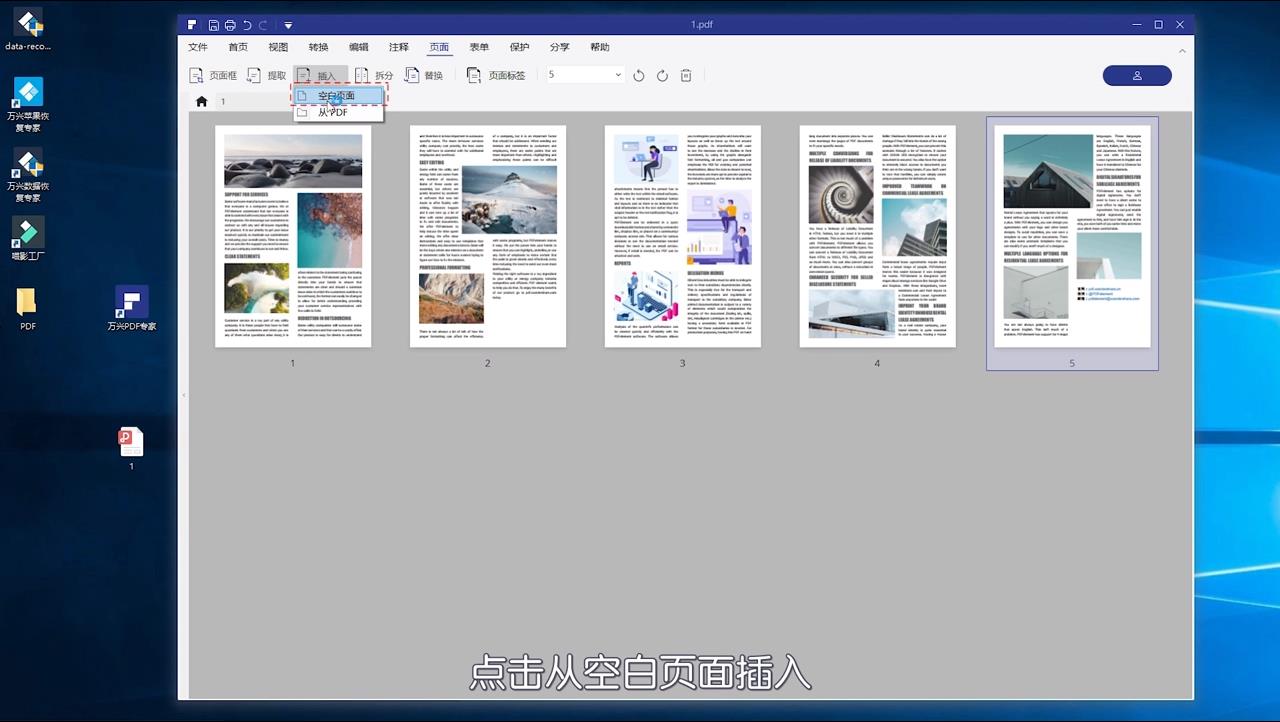Screen dimensions: 1280x722
Task: Save the document via title bar icon
Action: (212, 24)
